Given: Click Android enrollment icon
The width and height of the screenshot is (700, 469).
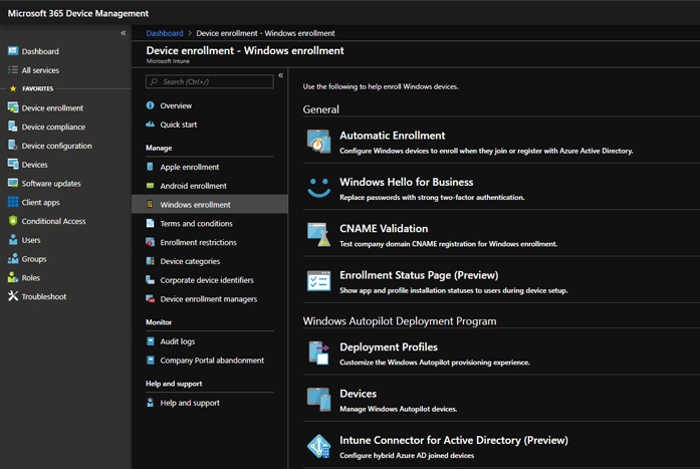Looking at the screenshot, I should tap(150, 185).
